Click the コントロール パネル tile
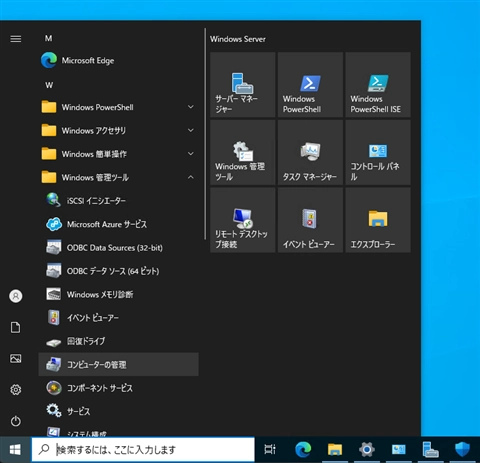This screenshot has width=480, height=463. (x=378, y=152)
